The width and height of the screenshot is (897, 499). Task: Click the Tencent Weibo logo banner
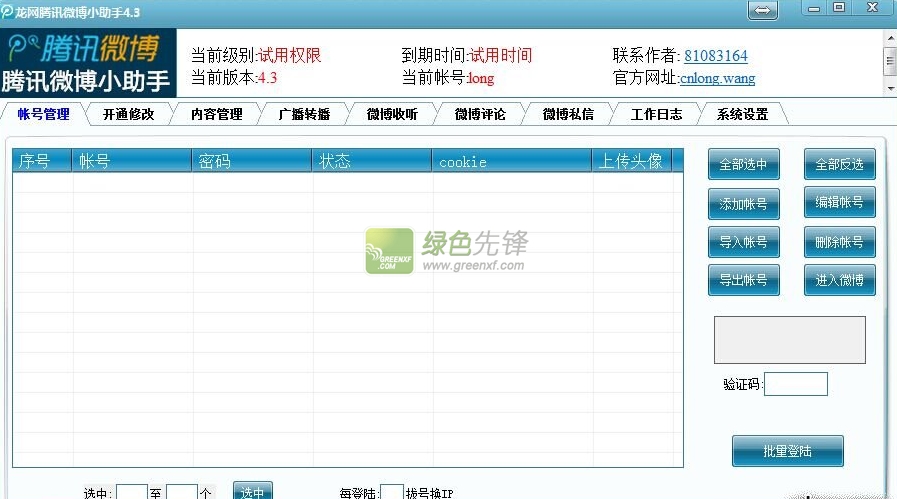coord(88,62)
